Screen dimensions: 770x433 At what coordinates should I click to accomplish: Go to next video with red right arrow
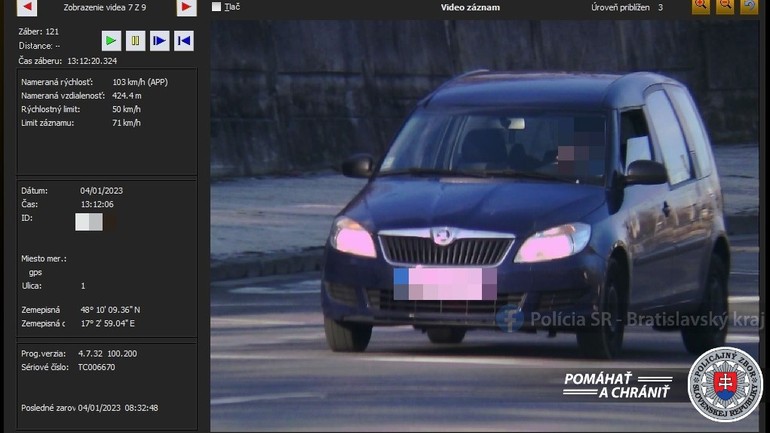pos(186,8)
